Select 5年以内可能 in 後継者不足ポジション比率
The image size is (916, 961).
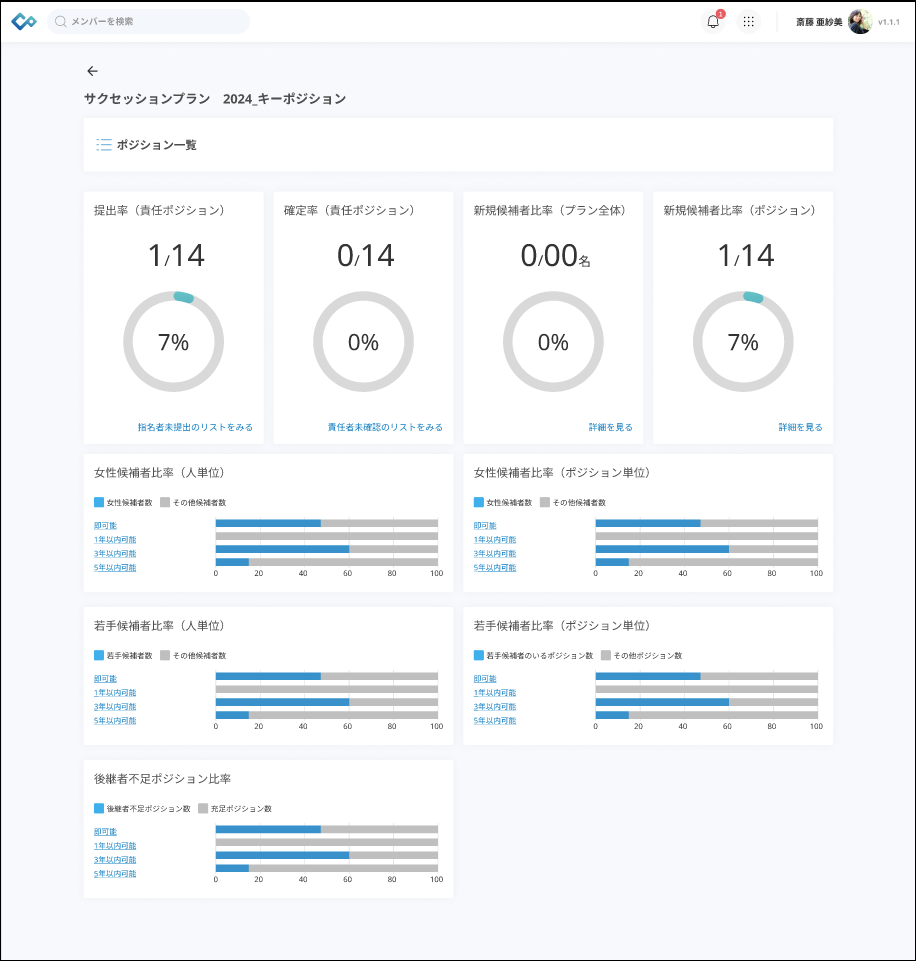coord(115,873)
